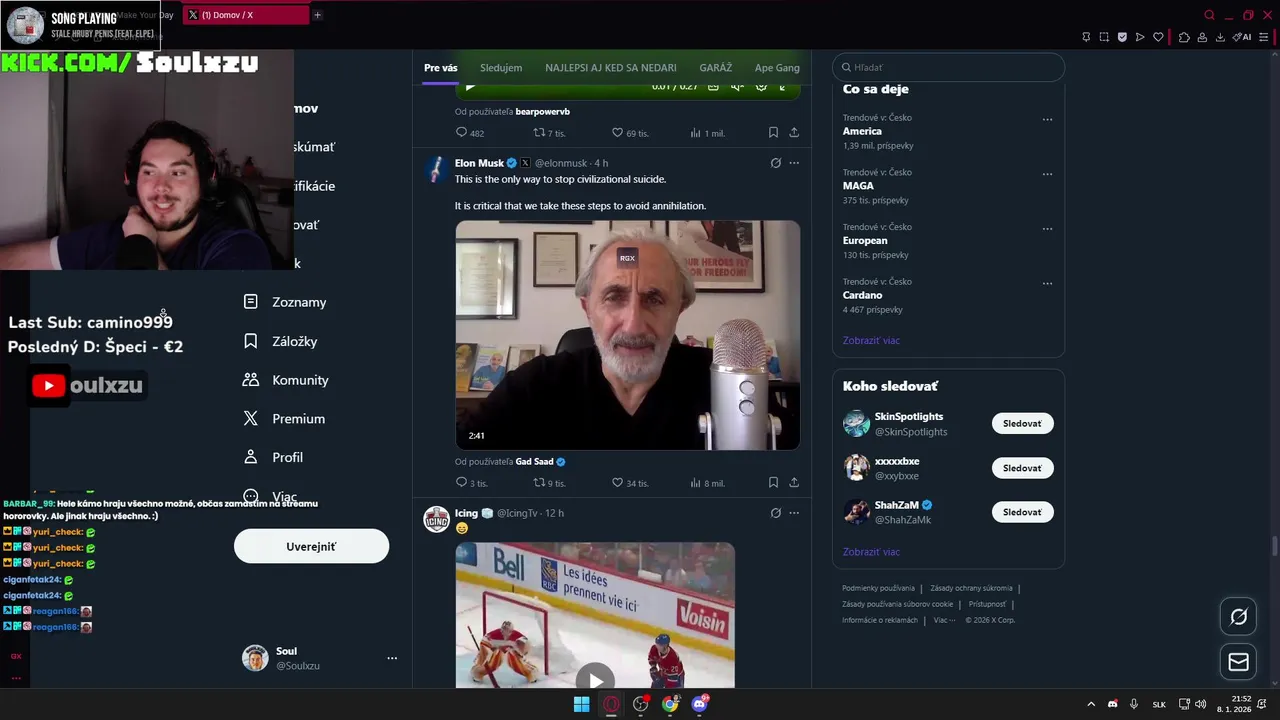Share the bearpowervb post

click(x=794, y=132)
